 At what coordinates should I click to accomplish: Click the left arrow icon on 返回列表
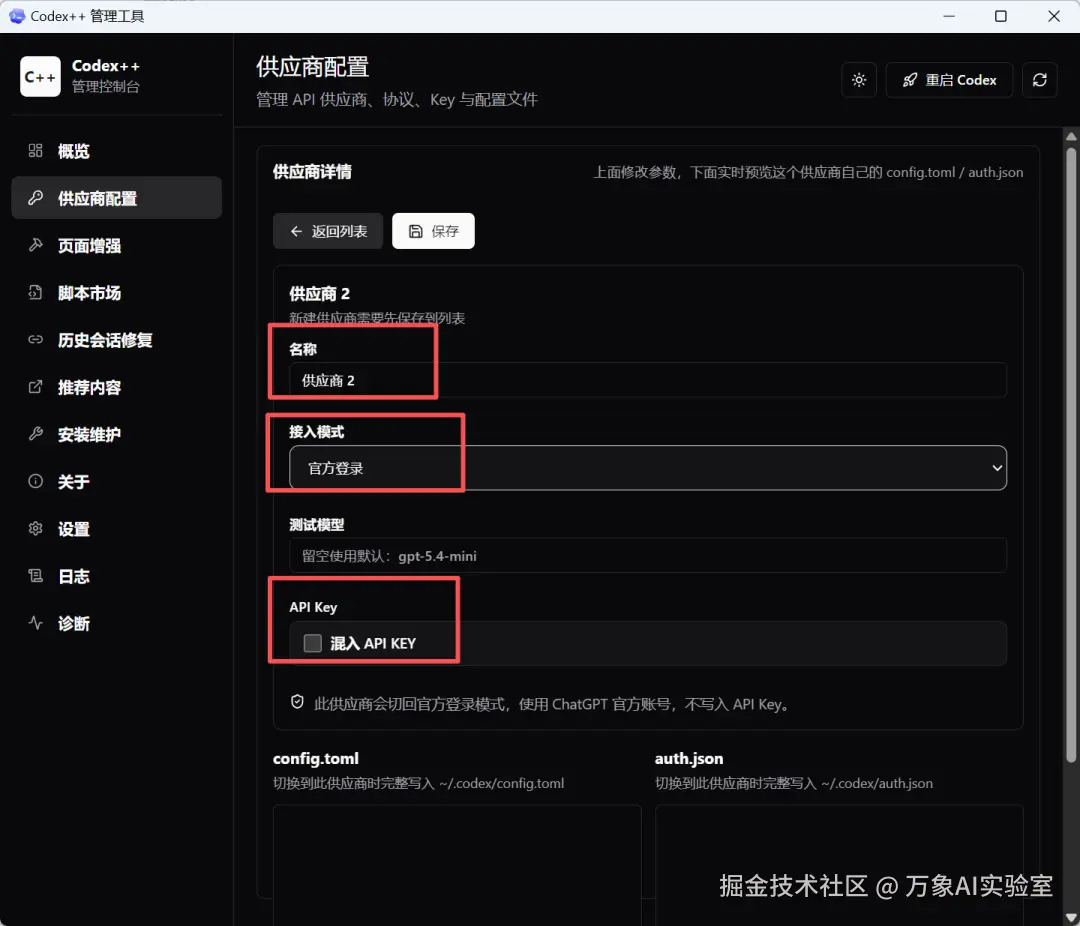[x=296, y=232]
